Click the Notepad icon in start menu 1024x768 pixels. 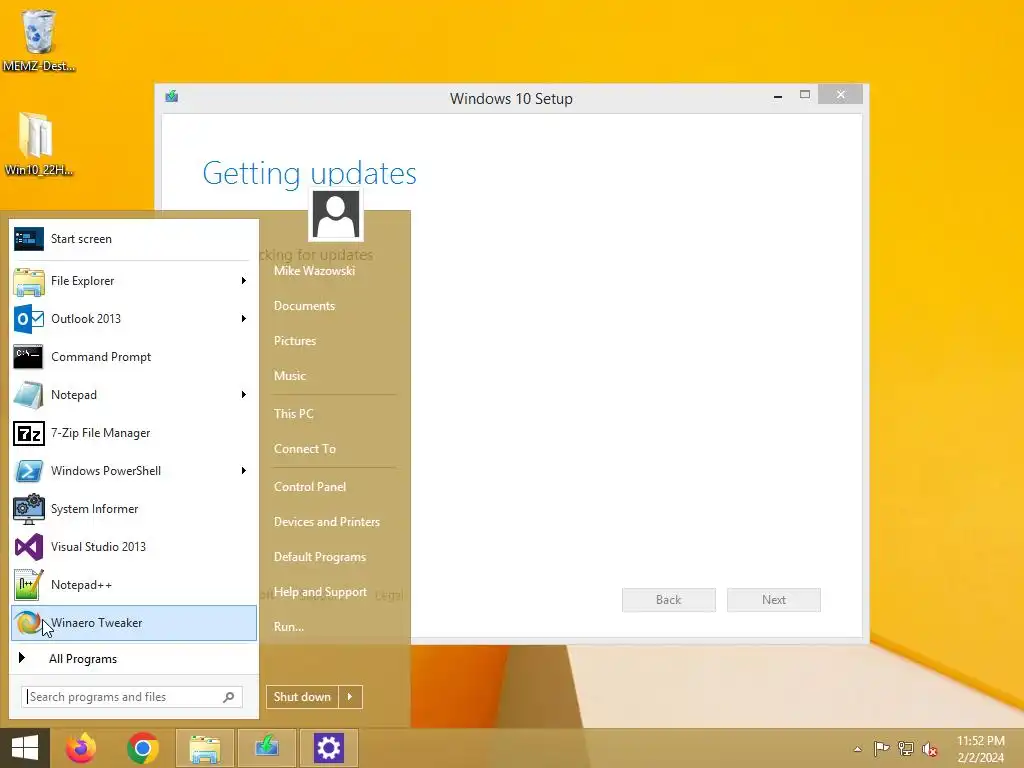tap(29, 395)
